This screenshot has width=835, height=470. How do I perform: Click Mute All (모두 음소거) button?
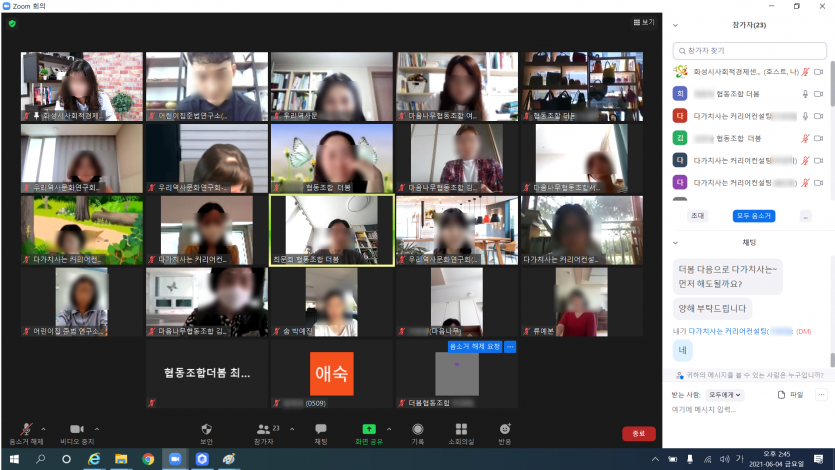(x=754, y=216)
